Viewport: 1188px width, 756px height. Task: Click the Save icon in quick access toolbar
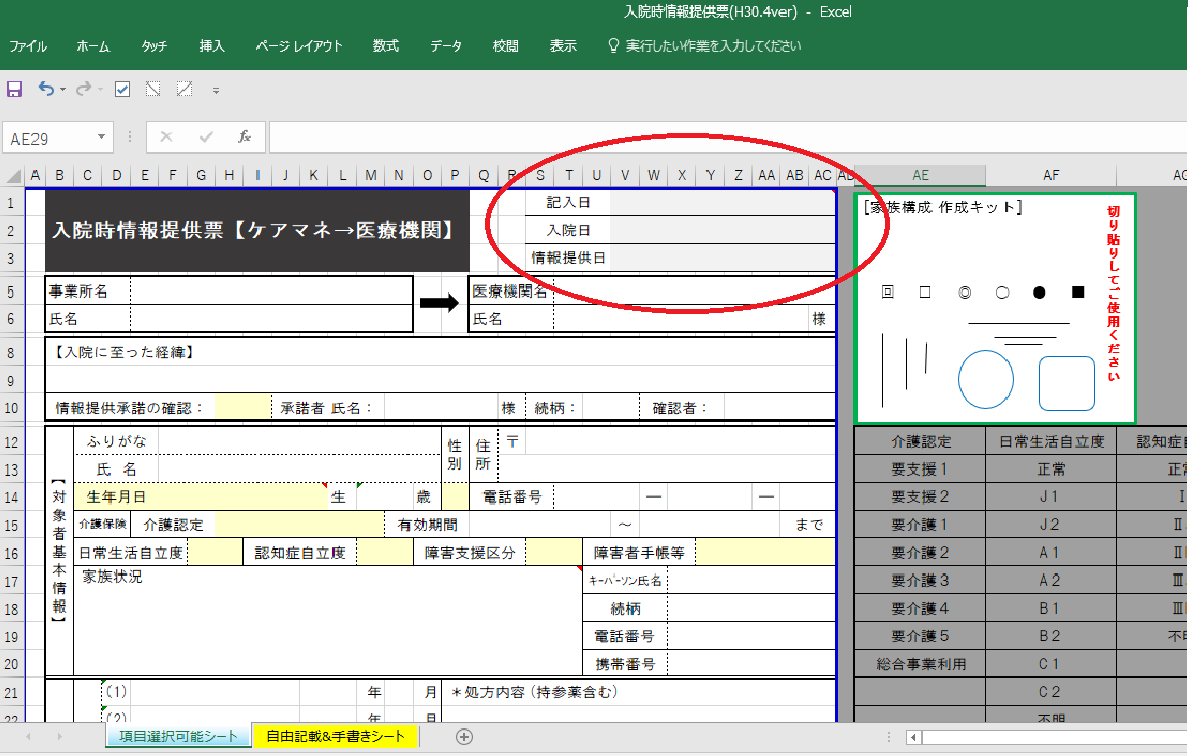click(x=15, y=90)
